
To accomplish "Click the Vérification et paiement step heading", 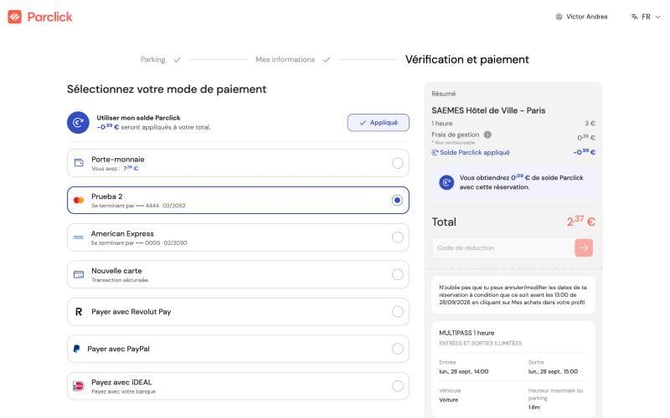I will pos(467,59).
